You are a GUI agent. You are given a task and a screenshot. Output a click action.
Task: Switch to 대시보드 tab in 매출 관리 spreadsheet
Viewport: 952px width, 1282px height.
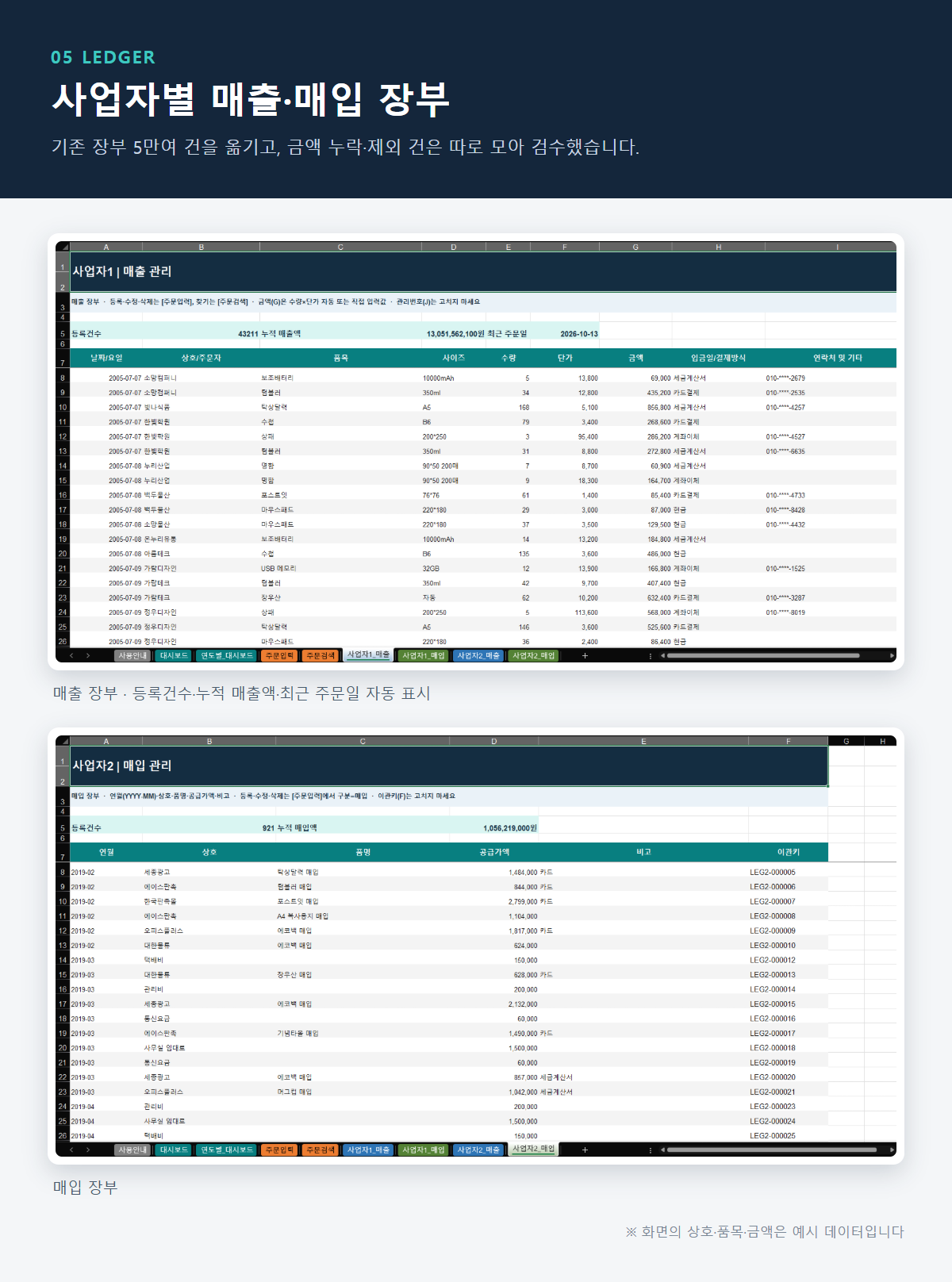point(174,656)
